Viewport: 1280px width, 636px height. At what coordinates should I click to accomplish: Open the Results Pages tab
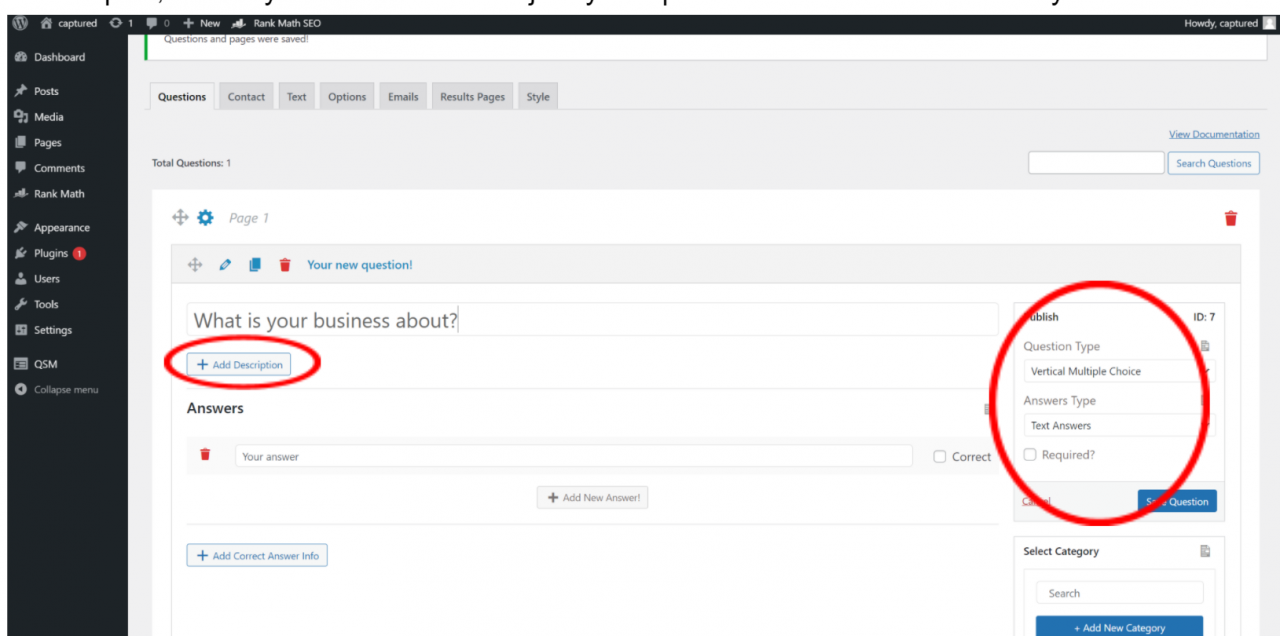tap(471, 95)
